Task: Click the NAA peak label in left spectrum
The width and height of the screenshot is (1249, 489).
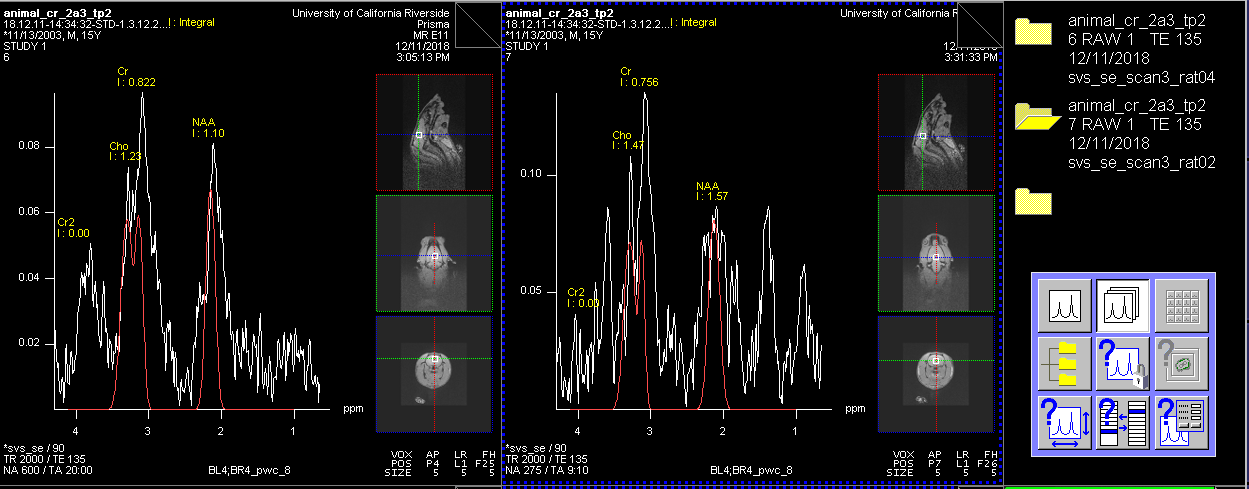Action: pos(204,127)
